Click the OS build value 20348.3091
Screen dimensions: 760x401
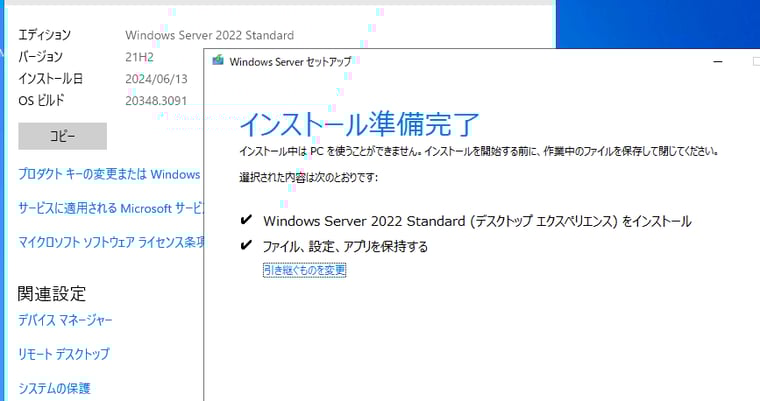point(156,101)
